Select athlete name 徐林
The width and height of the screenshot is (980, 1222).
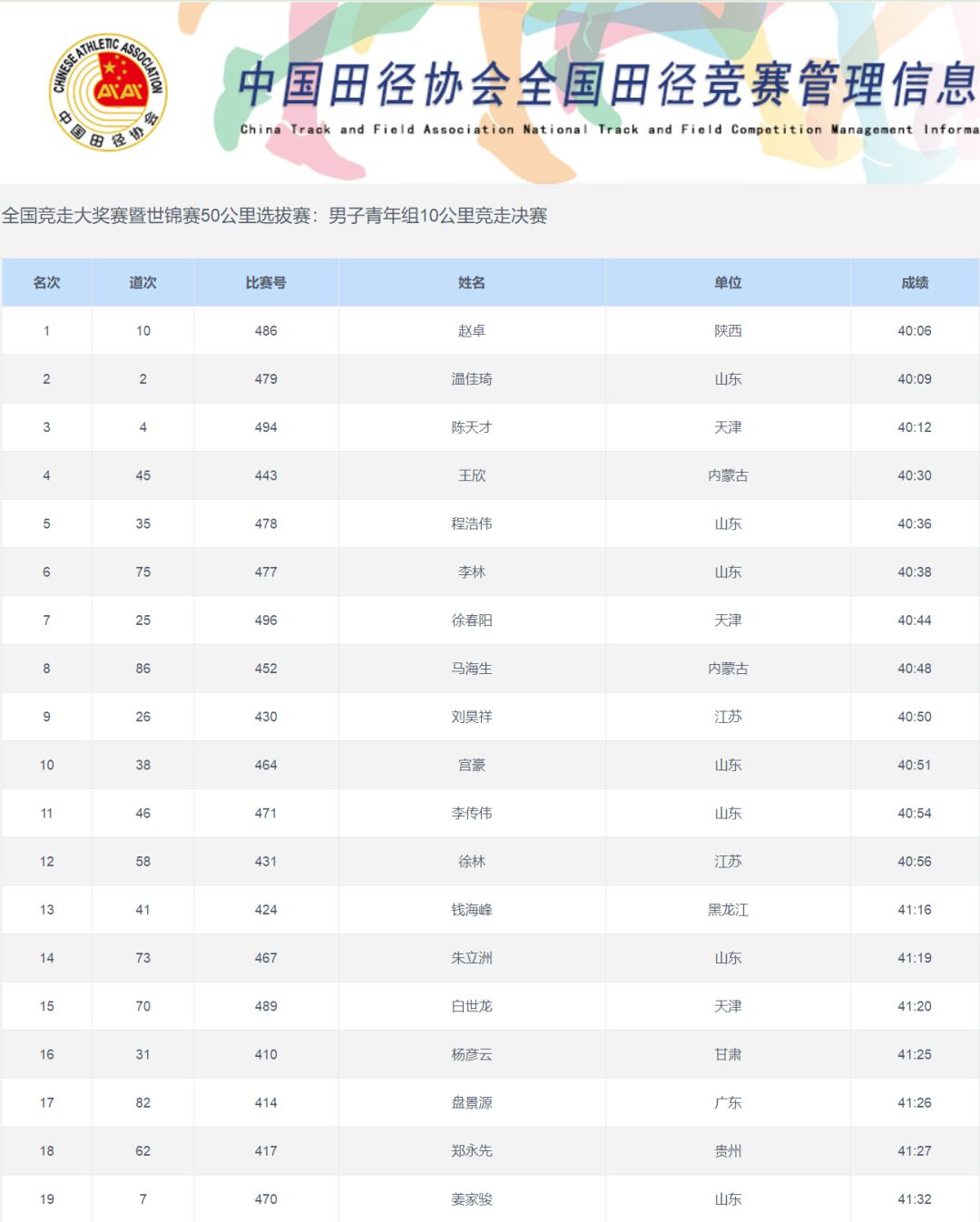pyautogui.click(x=472, y=861)
